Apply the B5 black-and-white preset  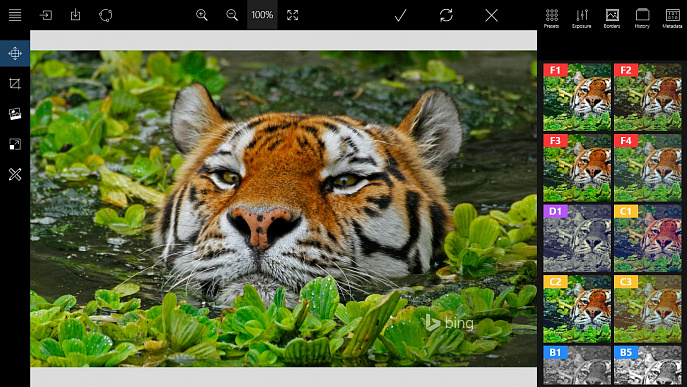[648, 366]
